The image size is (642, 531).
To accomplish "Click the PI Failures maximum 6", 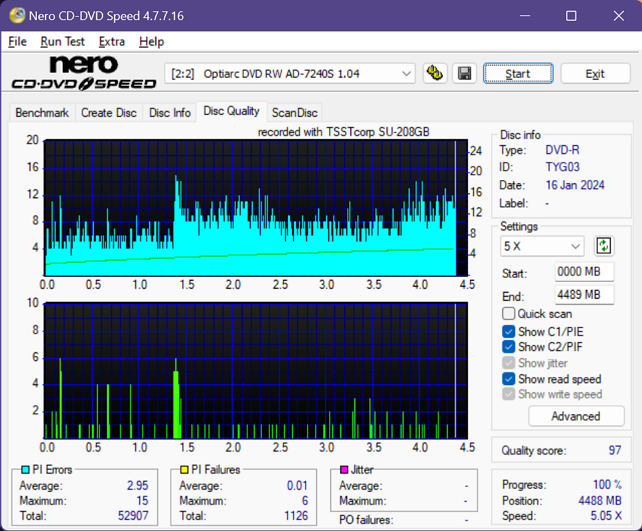I will pyautogui.click(x=305, y=500).
